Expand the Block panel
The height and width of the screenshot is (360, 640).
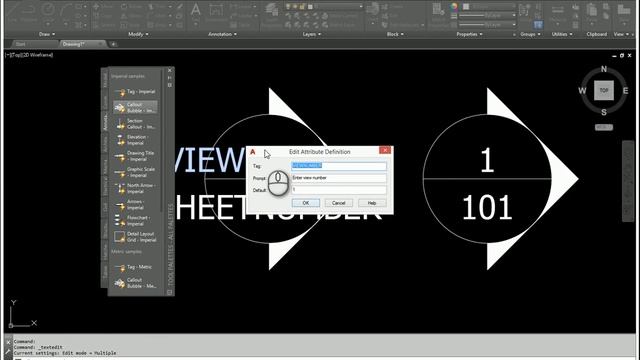pos(395,34)
